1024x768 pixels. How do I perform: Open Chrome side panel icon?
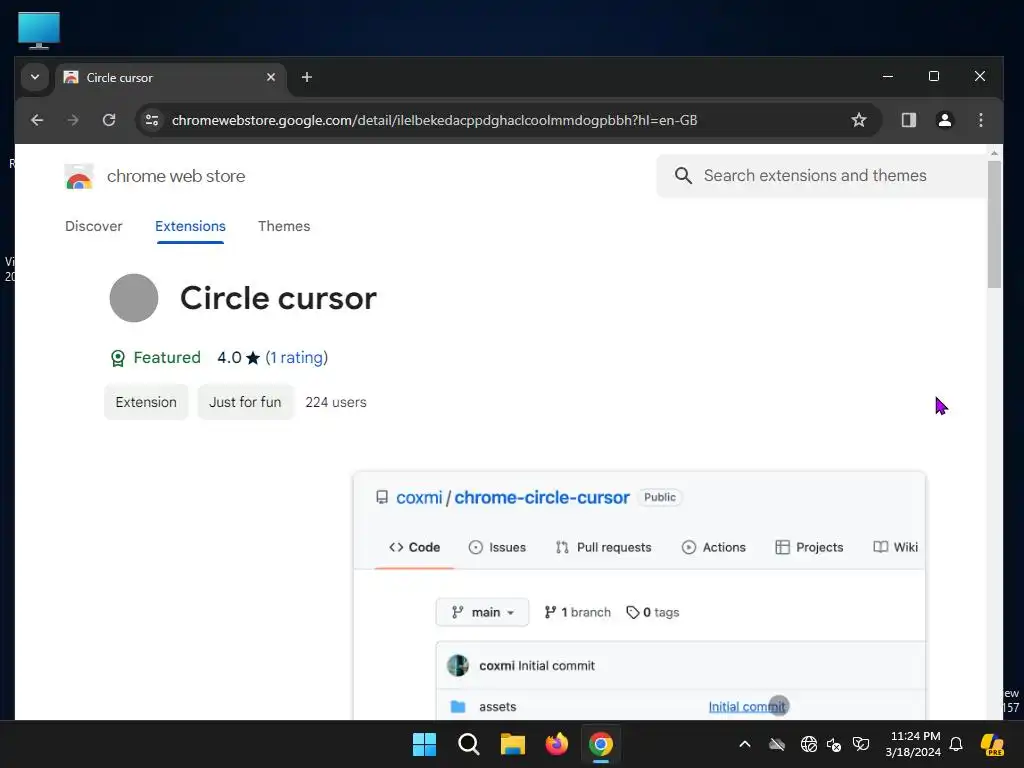point(908,120)
